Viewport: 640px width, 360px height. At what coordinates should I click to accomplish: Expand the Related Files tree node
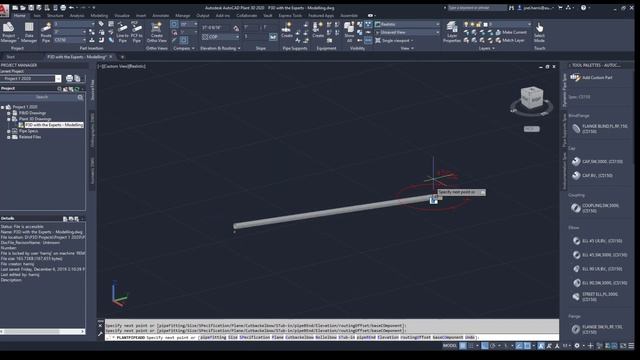(9, 137)
